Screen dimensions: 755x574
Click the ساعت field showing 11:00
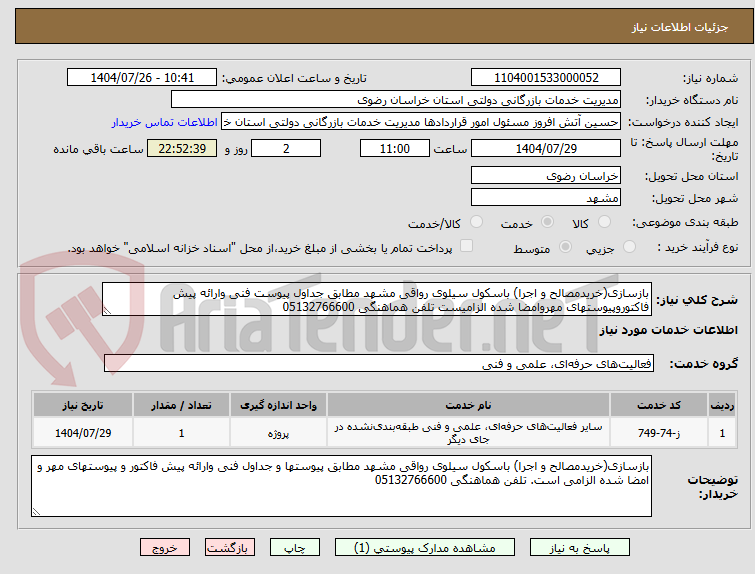395,148
